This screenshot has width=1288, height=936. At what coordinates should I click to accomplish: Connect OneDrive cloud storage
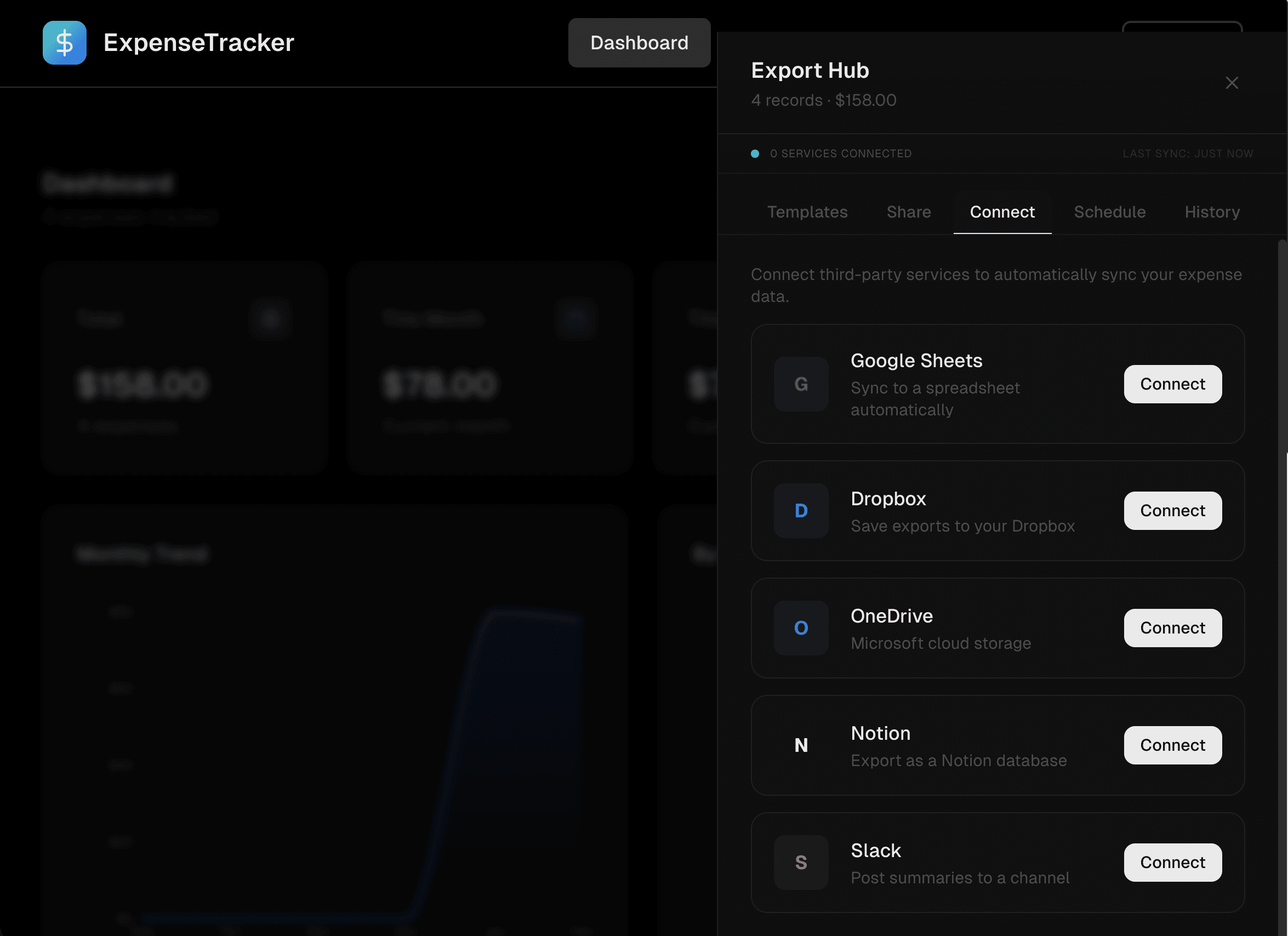(x=1172, y=627)
